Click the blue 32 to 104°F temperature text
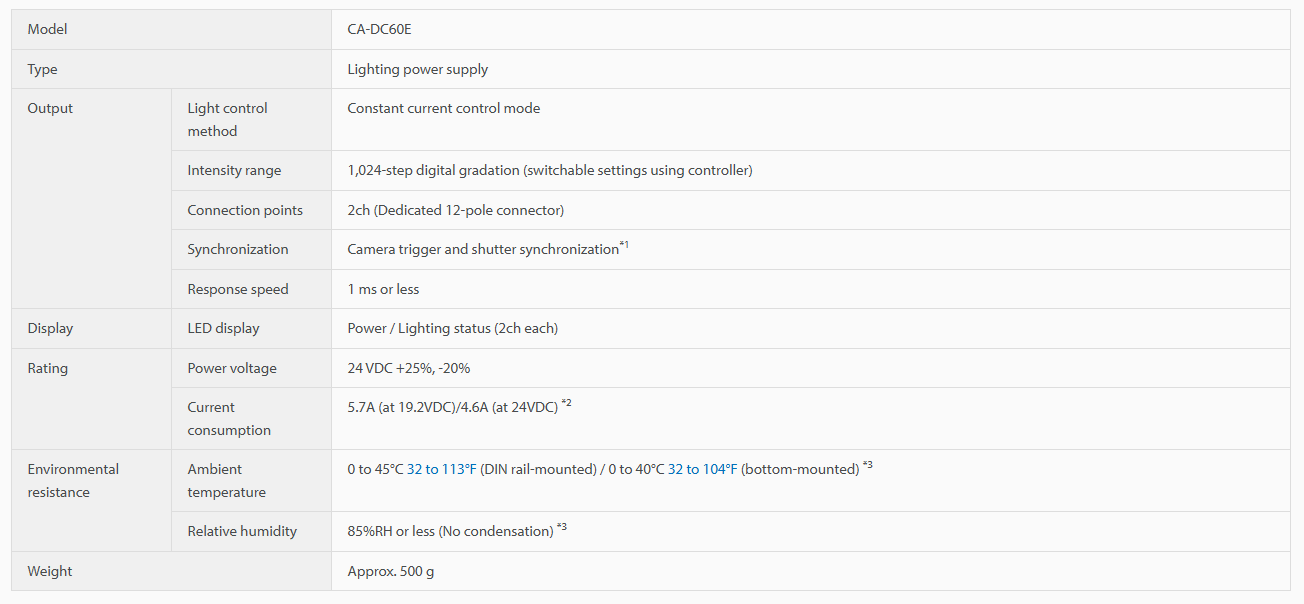The image size is (1304, 604). click(x=702, y=469)
